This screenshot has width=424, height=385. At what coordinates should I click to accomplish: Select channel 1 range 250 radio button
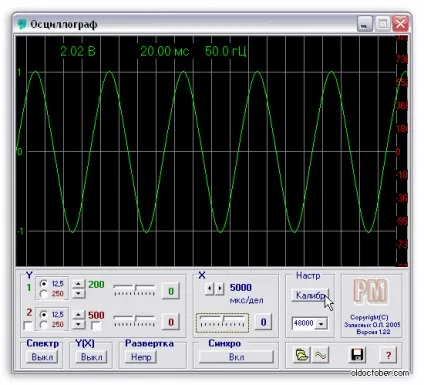point(43,294)
